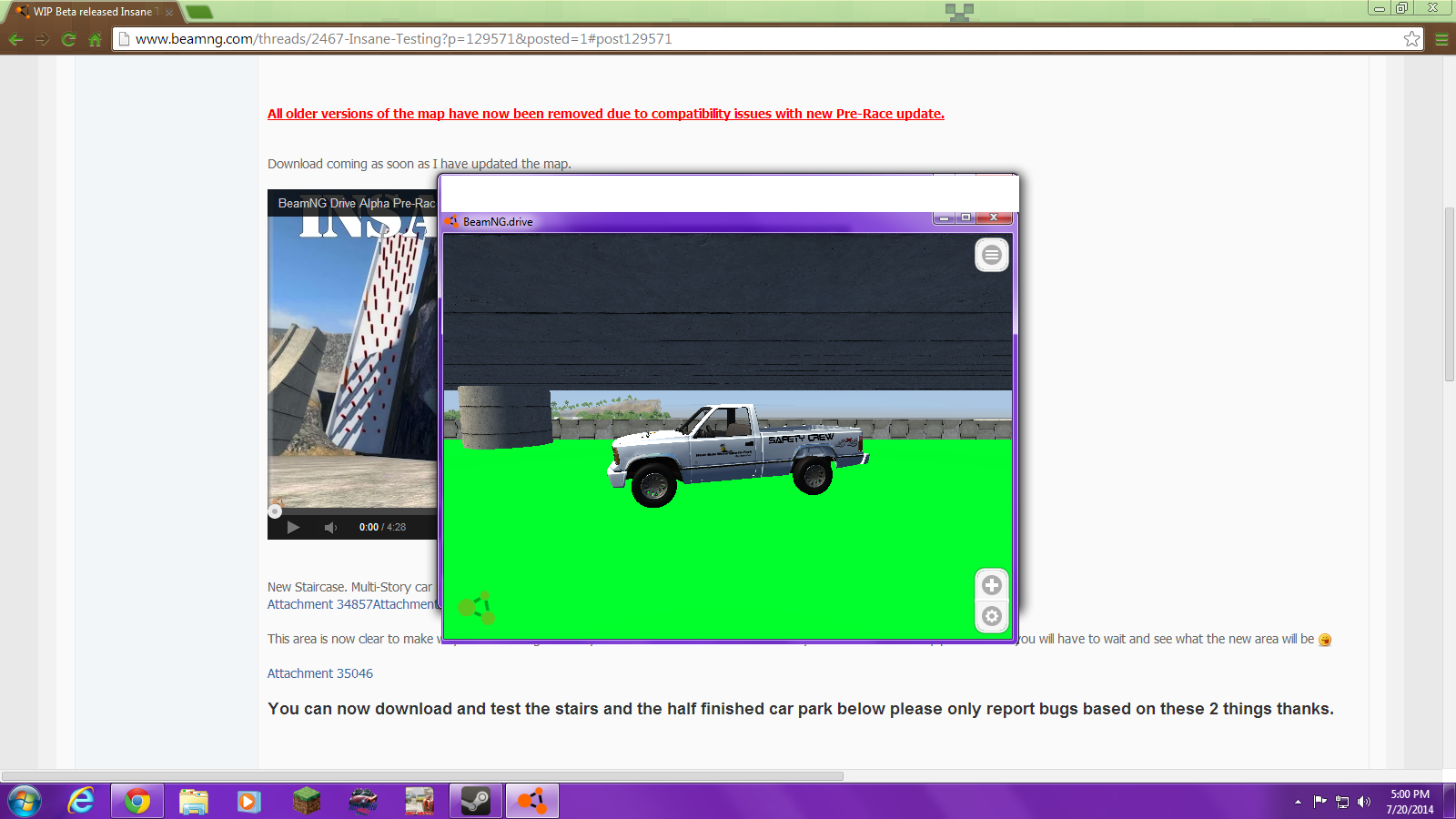Viewport: 1456px width, 819px height.
Task: Maximize the BeamNG.drive window
Action: pyautogui.click(x=966, y=217)
